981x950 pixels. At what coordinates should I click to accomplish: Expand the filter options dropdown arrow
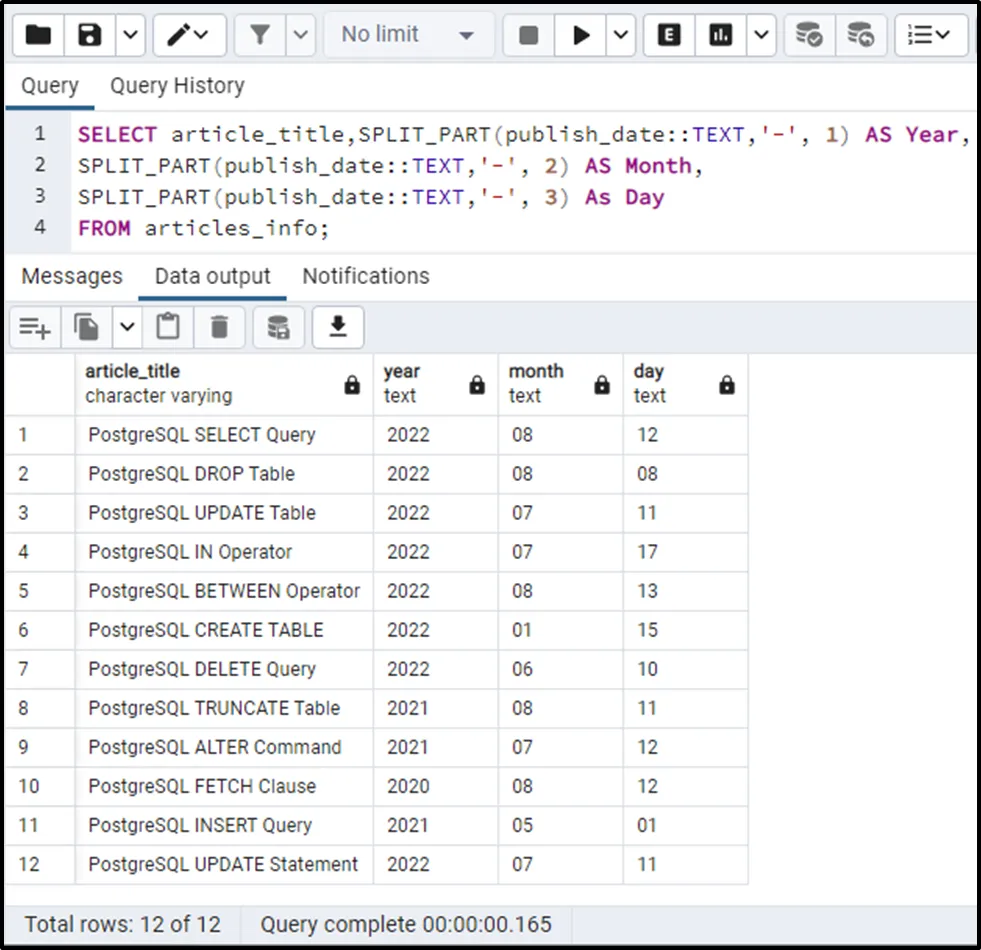(x=301, y=35)
